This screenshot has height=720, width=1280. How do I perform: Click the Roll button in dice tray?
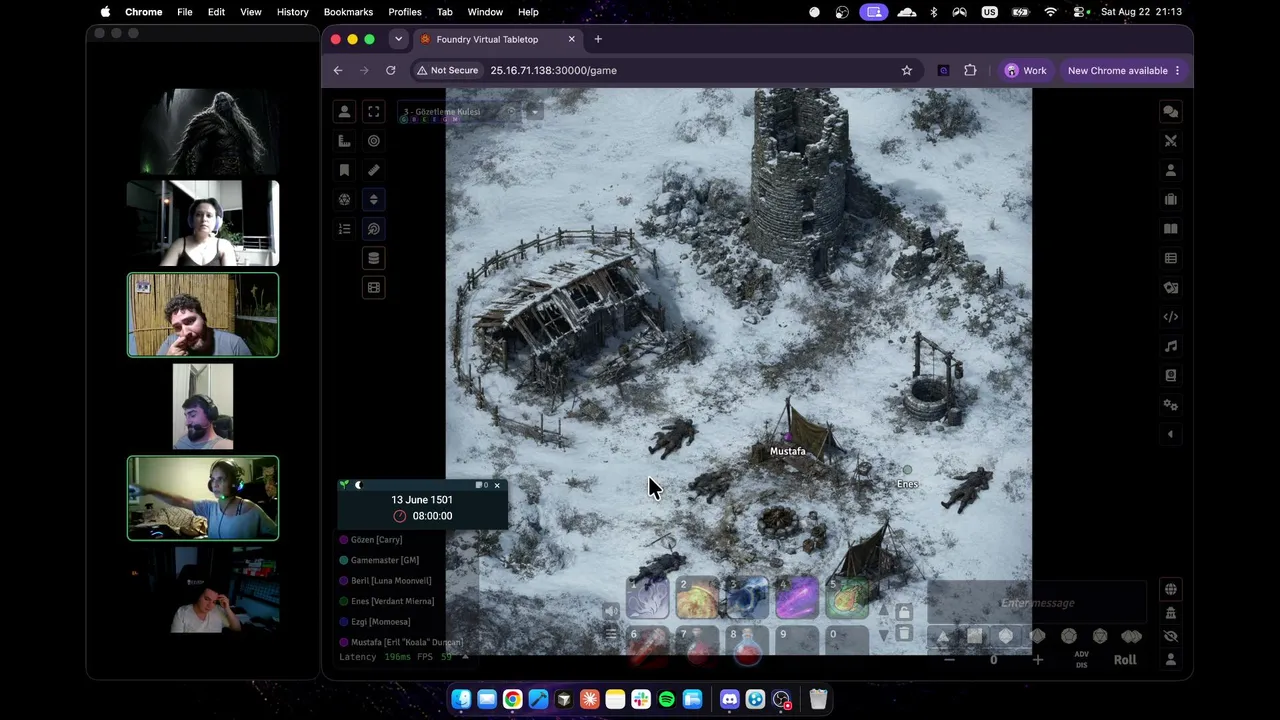[1125, 660]
